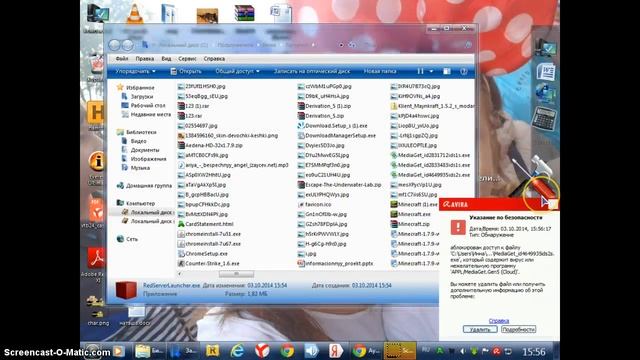The image size is (640, 360).
Task: Open Загрузки in the navigation pane
Action: [x=138, y=97]
